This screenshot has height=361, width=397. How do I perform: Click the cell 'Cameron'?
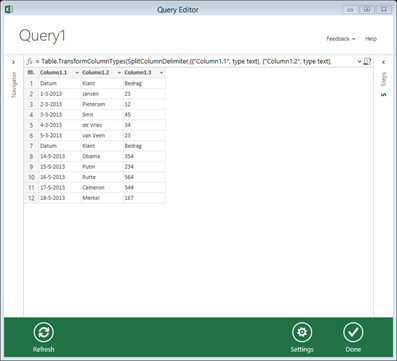tap(102, 188)
